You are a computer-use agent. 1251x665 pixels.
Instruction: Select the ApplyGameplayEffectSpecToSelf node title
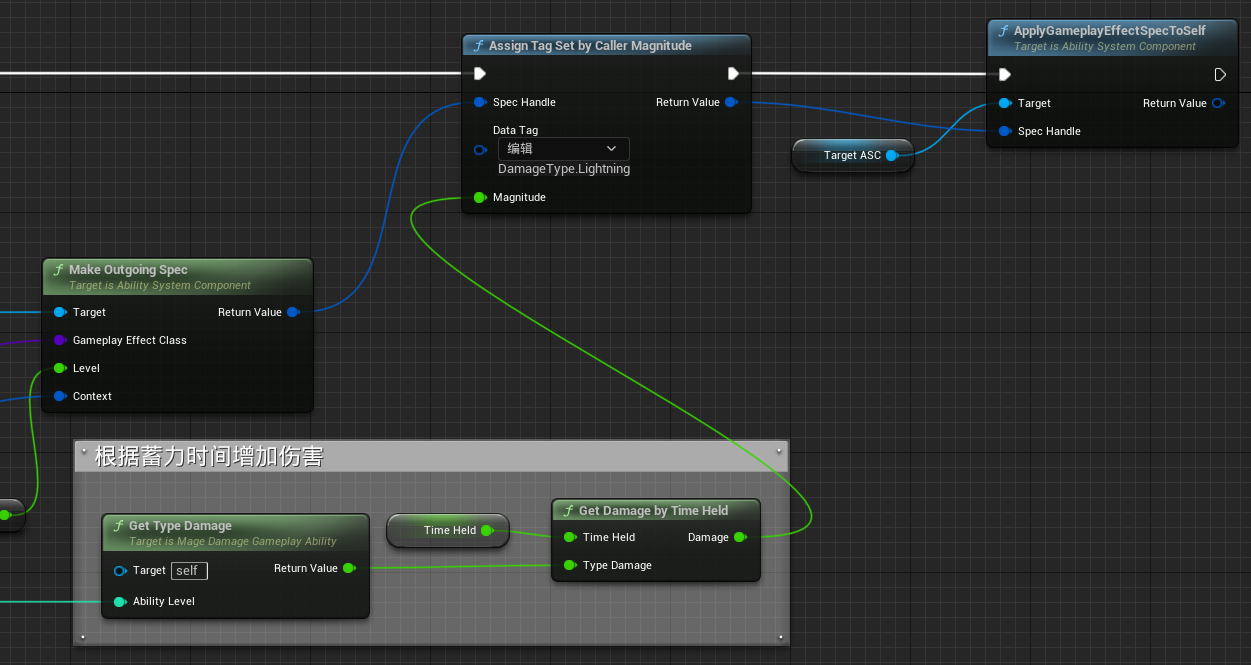click(1110, 31)
